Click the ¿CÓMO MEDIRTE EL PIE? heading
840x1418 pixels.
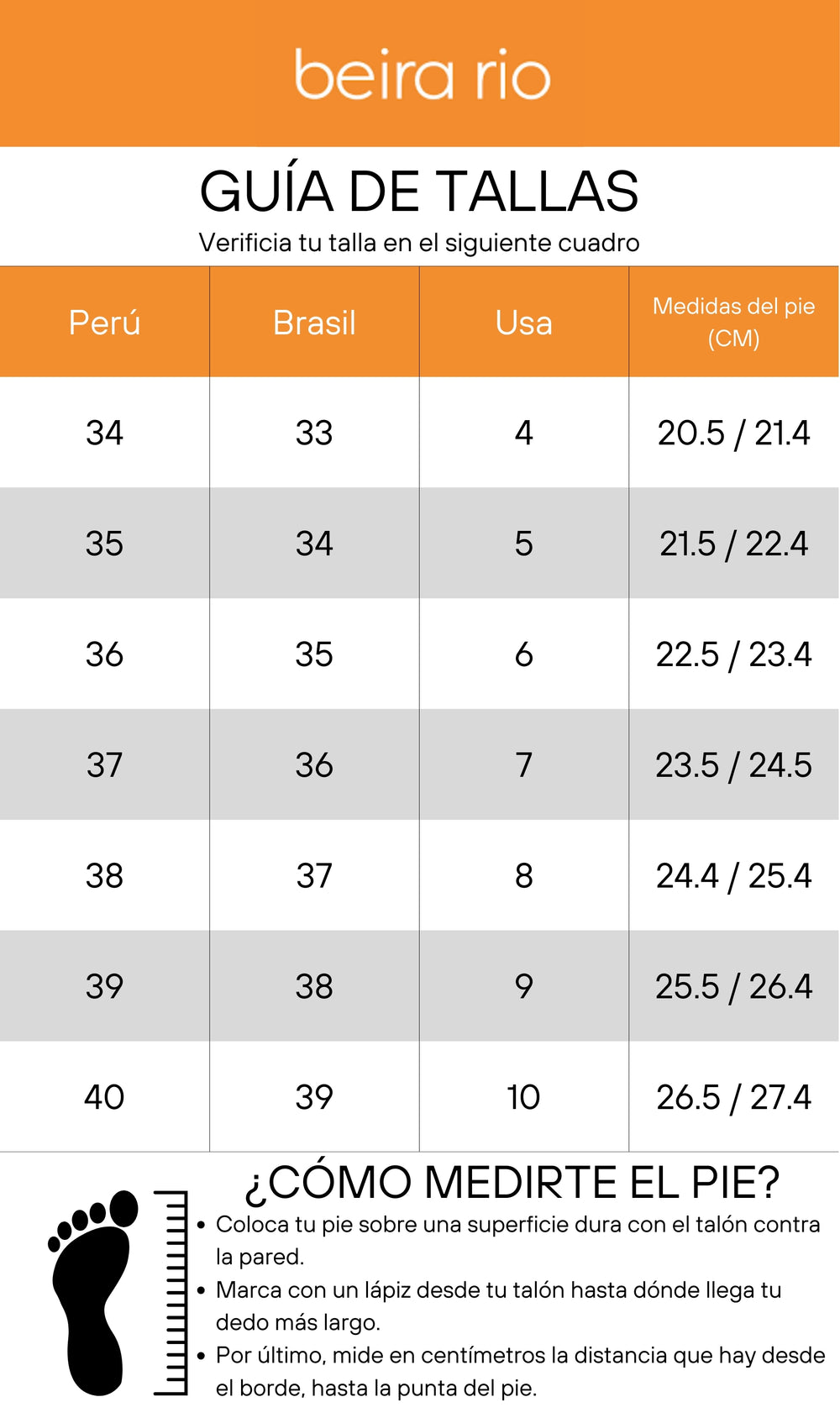point(512,1182)
